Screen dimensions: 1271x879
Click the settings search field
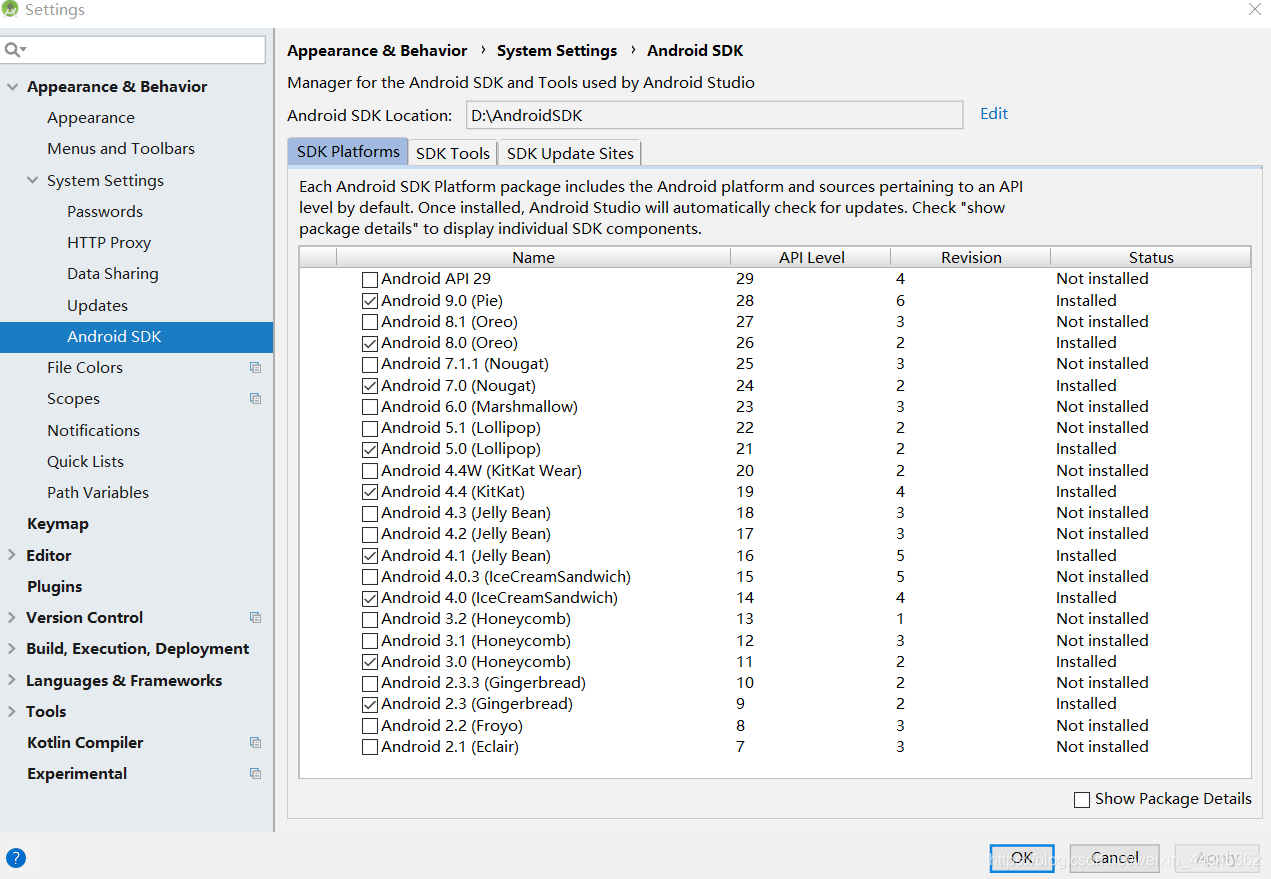tap(133, 50)
